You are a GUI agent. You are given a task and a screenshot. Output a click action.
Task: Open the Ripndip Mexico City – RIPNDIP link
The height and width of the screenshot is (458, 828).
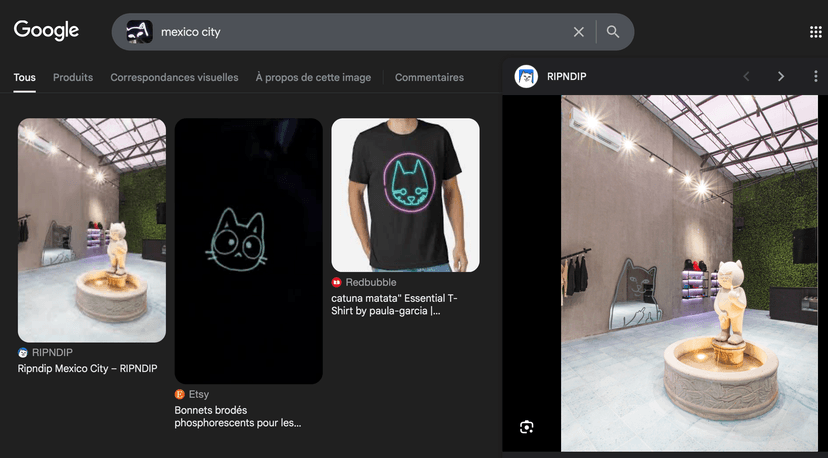pos(88,369)
